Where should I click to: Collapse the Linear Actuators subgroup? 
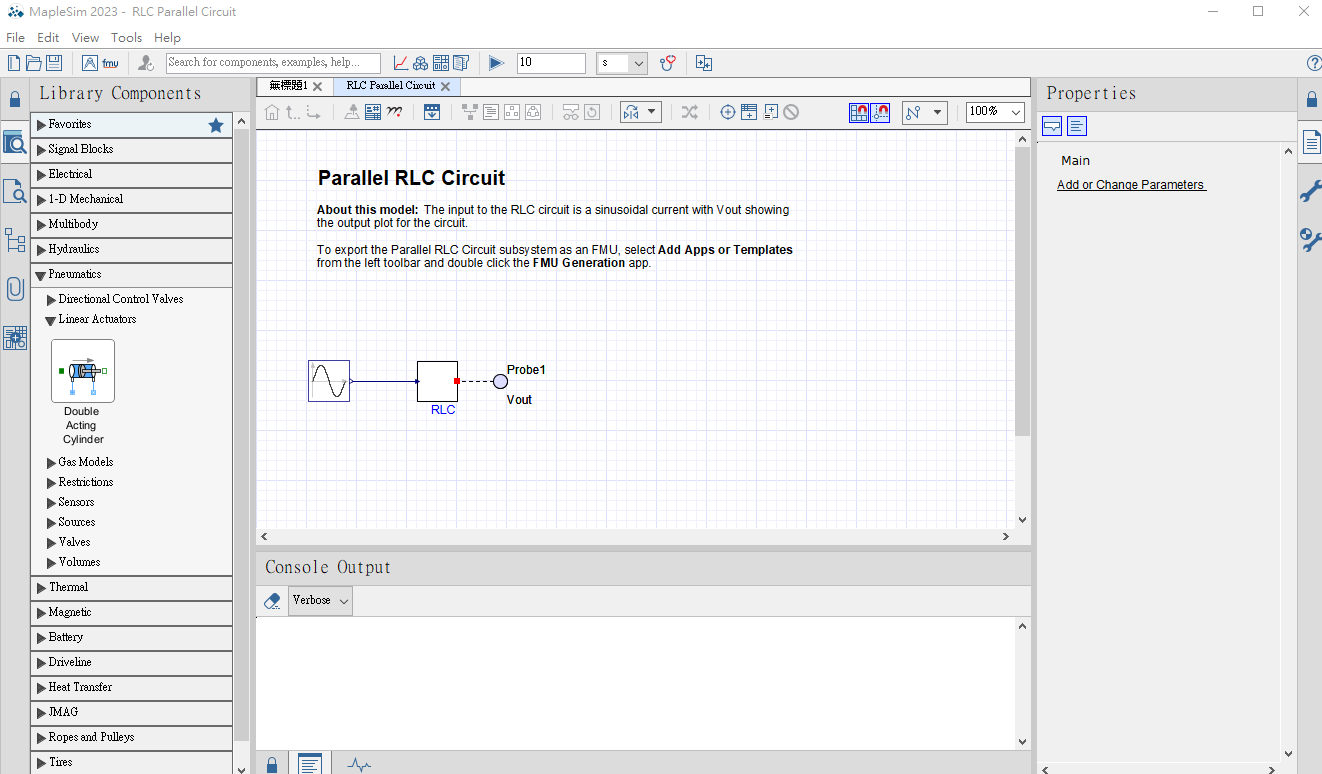[x=51, y=320]
